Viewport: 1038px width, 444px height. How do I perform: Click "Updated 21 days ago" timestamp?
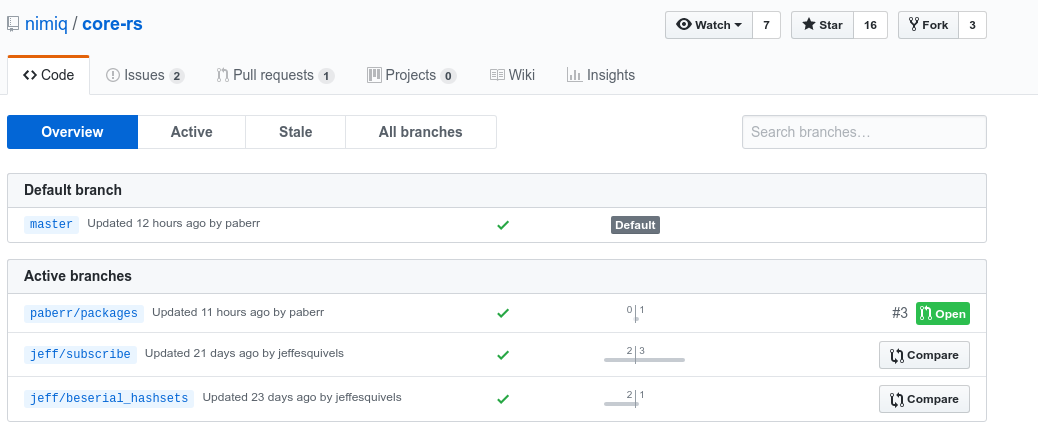coord(202,353)
